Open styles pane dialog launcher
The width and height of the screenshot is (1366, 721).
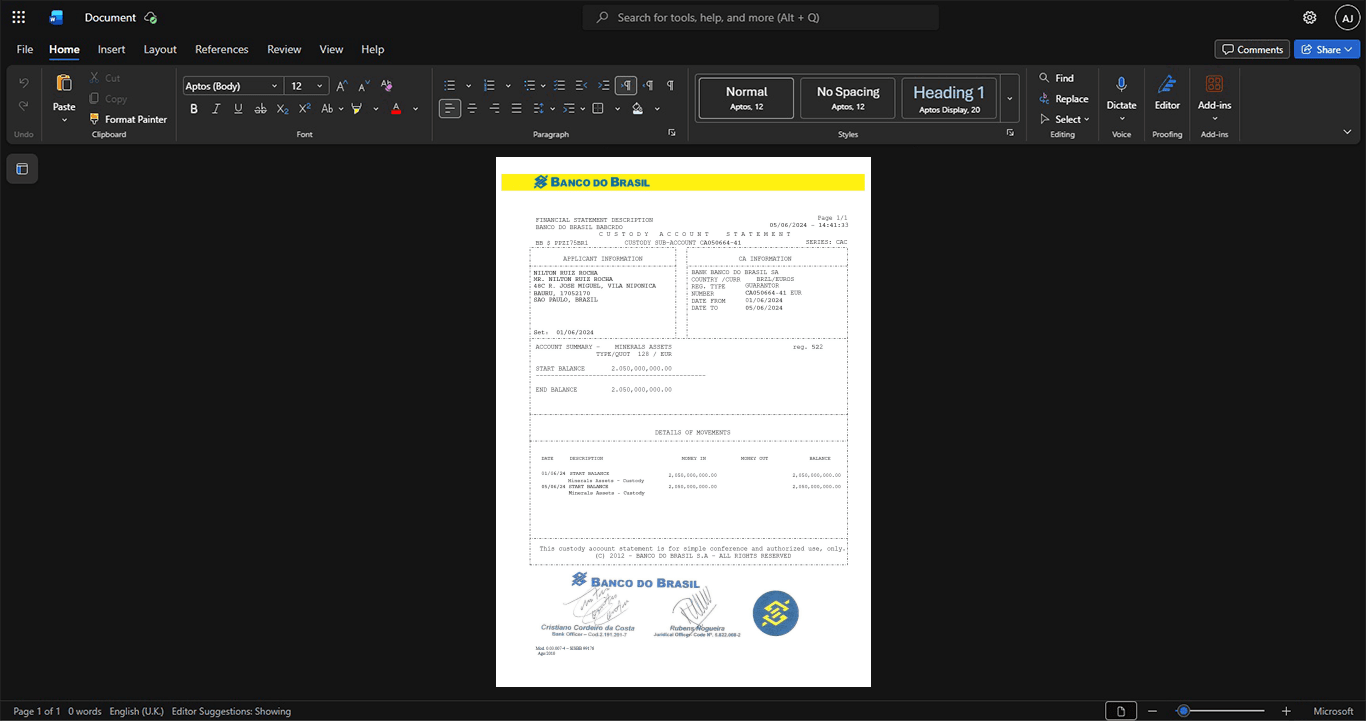[1010, 133]
